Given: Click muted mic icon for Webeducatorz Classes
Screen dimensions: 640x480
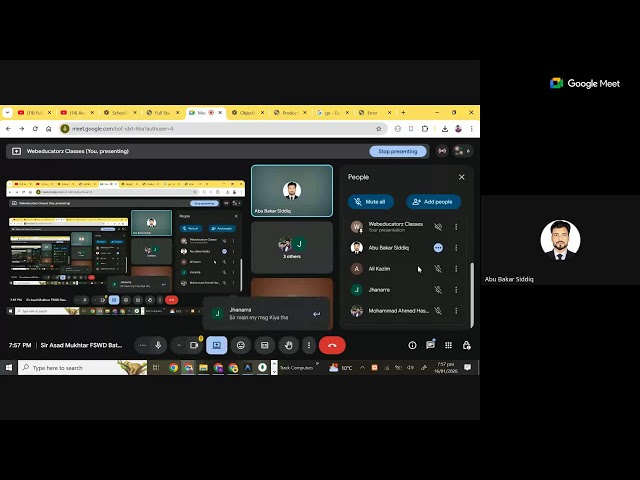Looking at the screenshot, I should pyautogui.click(x=438, y=227).
